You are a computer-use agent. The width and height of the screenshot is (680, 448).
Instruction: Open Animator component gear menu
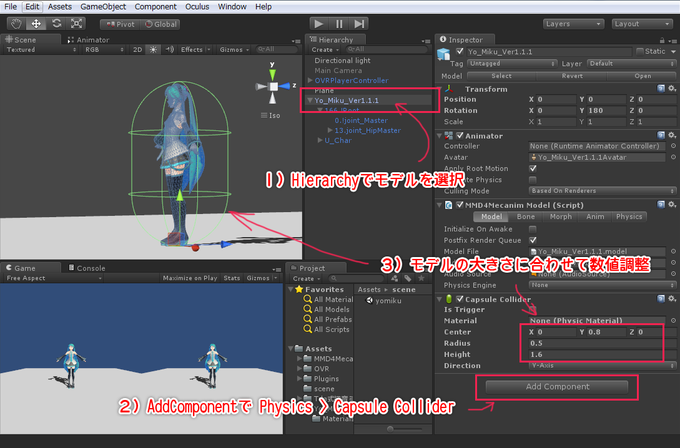(672, 135)
